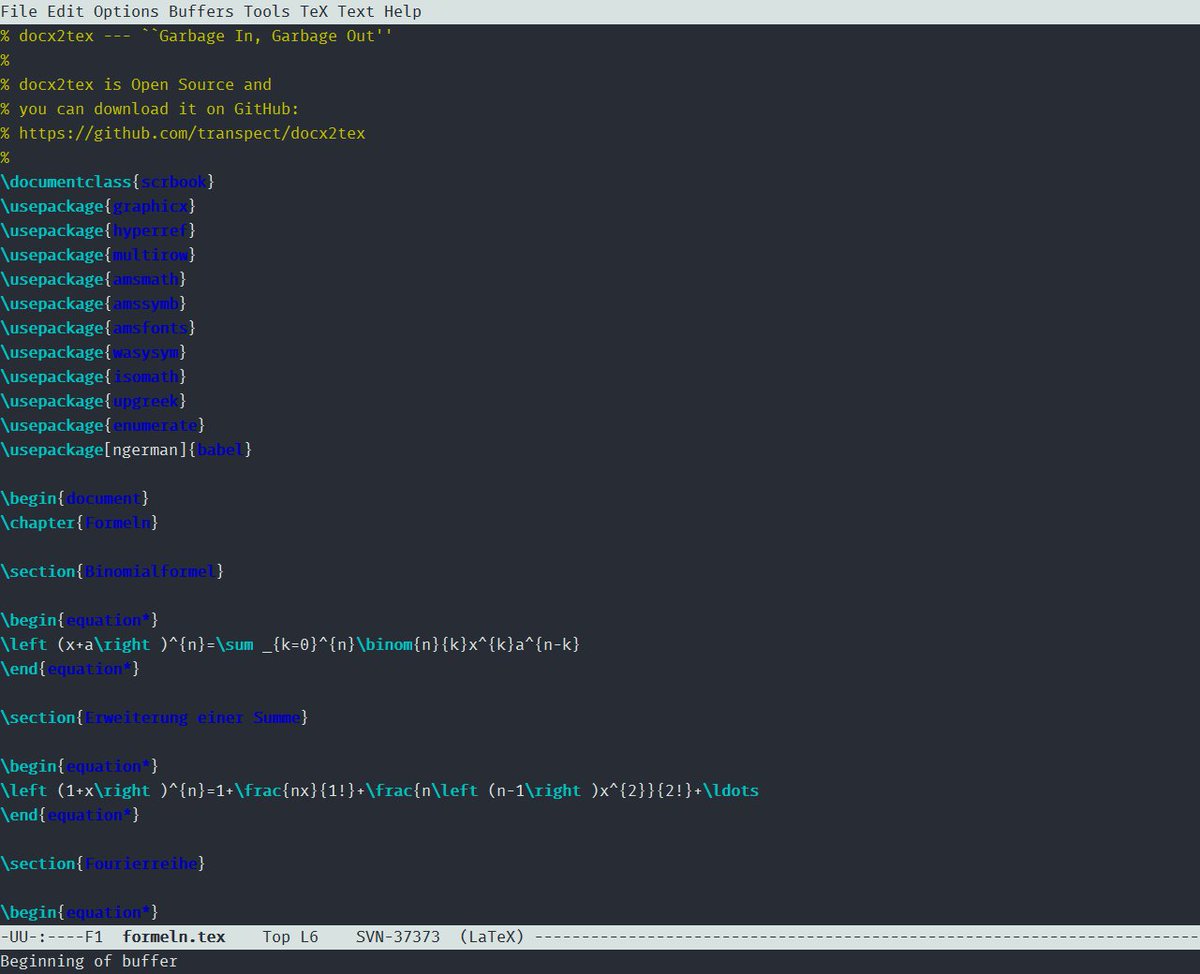
Task: Click the \section{Binomialformel} heading
Action: pyautogui.click(x=110, y=571)
